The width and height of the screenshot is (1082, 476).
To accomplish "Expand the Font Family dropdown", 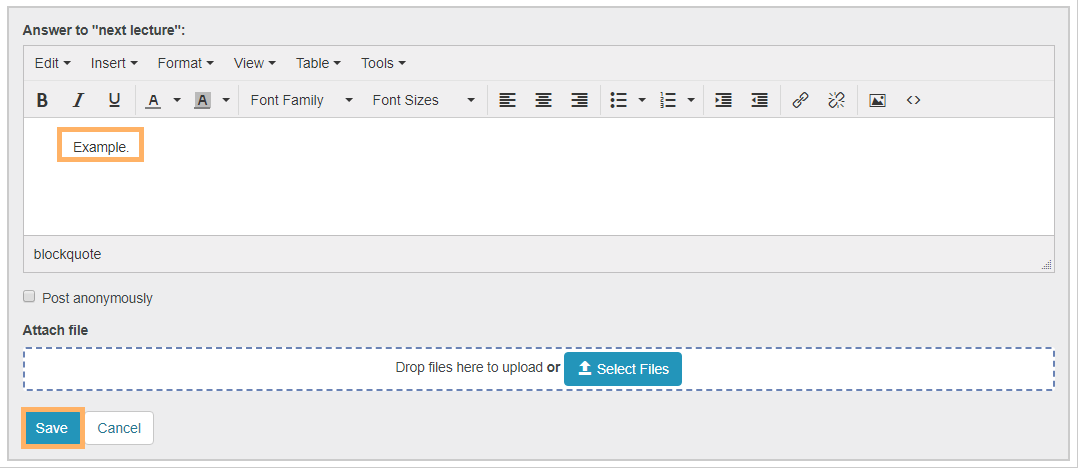I will [x=301, y=100].
